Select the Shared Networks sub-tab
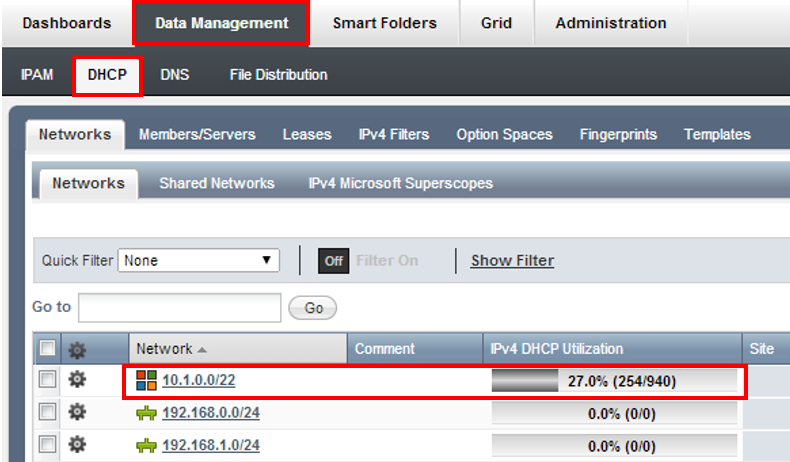The height and width of the screenshot is (462, 790). pos(216,183)
